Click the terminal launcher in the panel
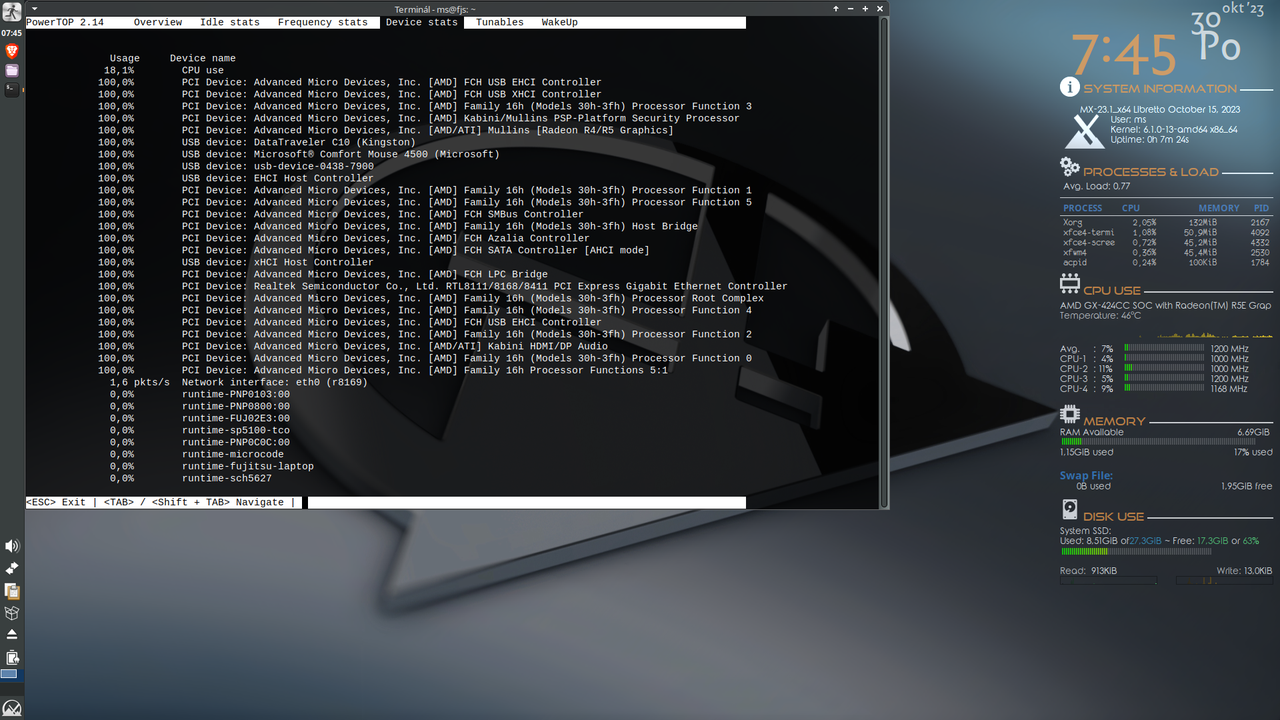 (x=12, y=89)
